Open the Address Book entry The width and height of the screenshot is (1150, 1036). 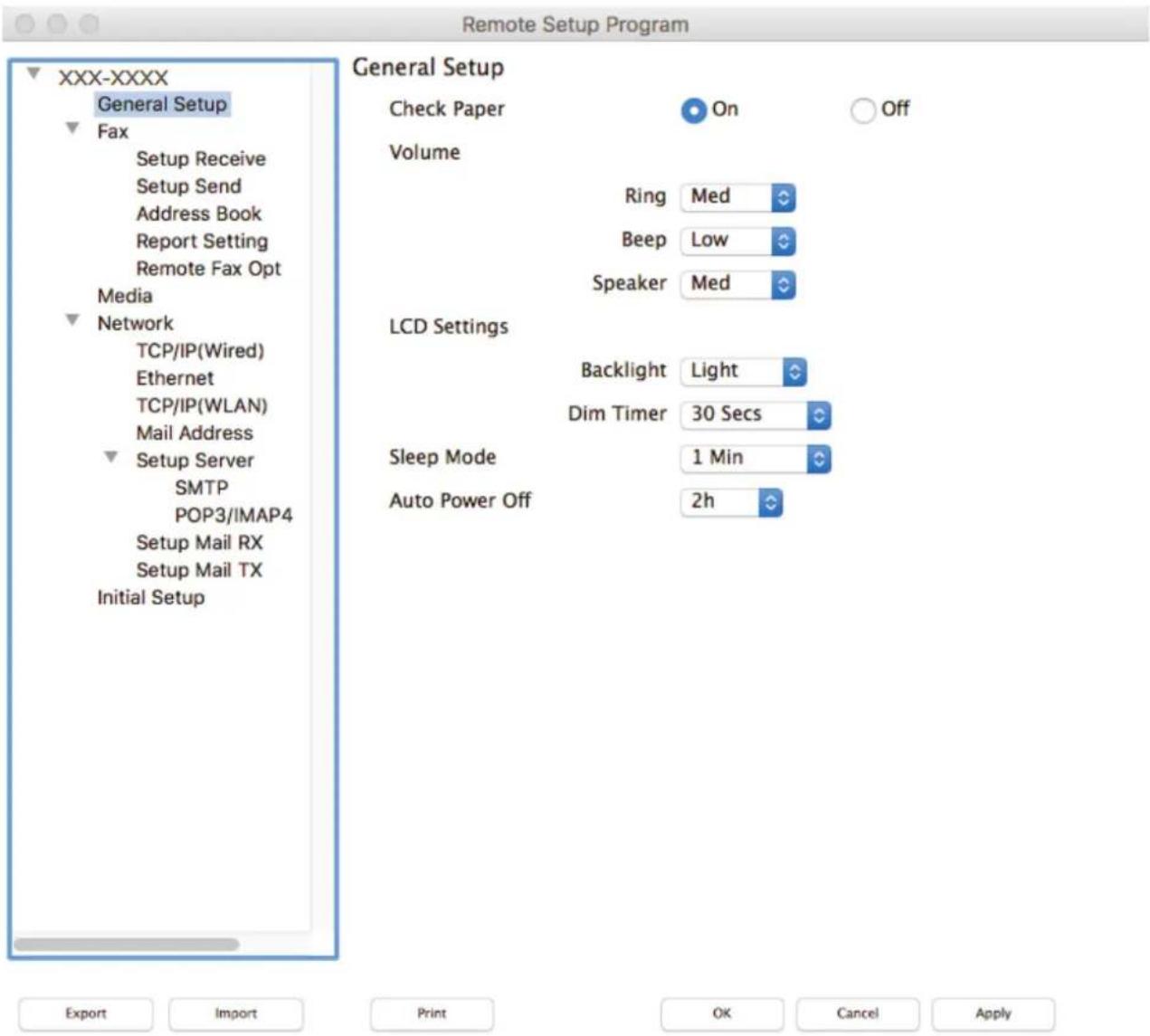(x=198, y=214)
